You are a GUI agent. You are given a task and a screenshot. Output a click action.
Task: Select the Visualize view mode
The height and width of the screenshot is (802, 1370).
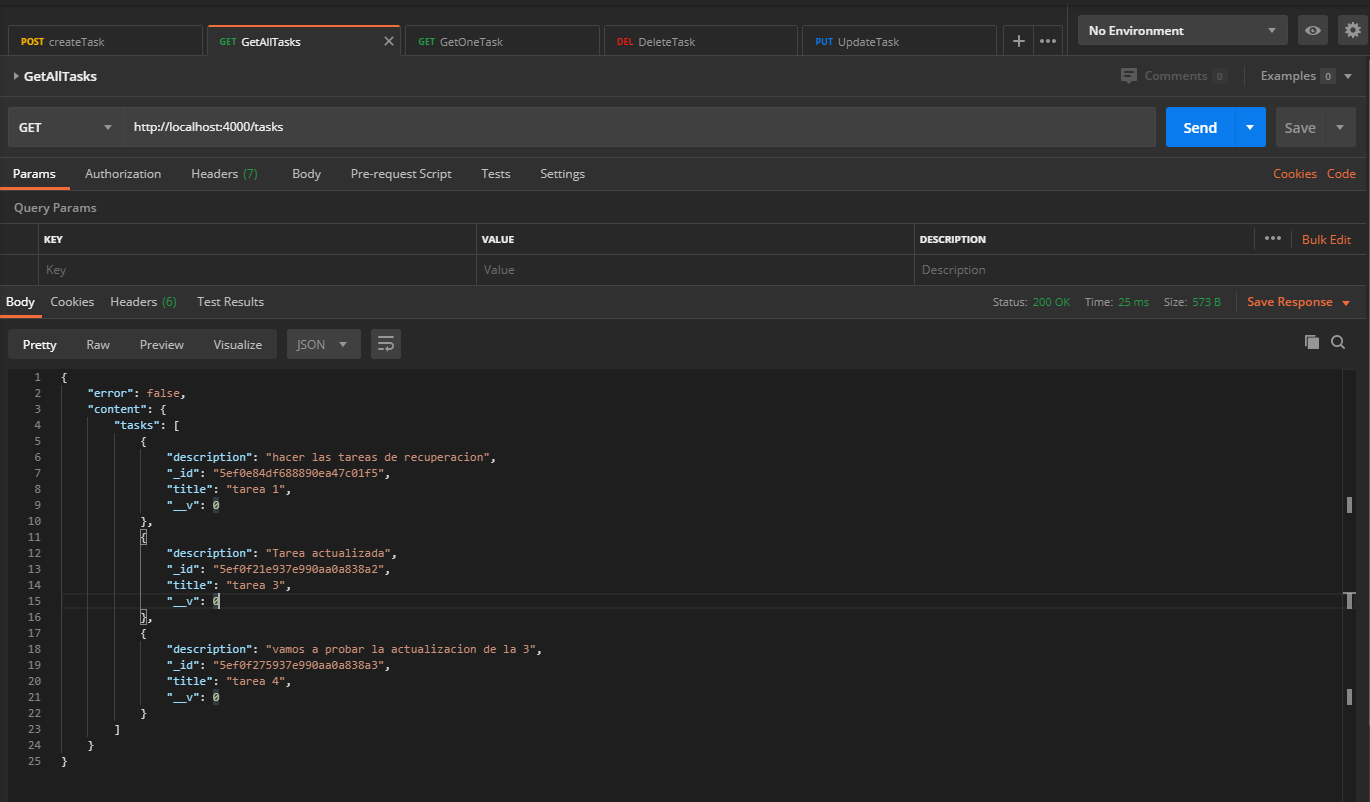[x=238, y=344]
